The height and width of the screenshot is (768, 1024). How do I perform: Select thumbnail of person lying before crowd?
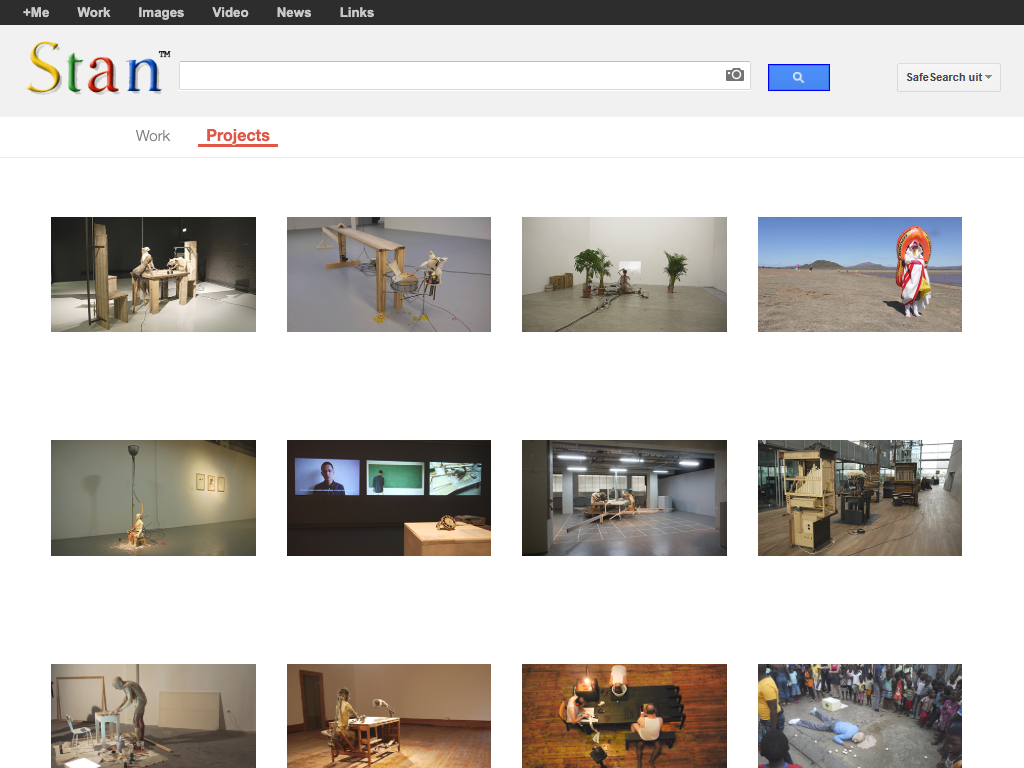pyautogui.click(x=859, y=715)
